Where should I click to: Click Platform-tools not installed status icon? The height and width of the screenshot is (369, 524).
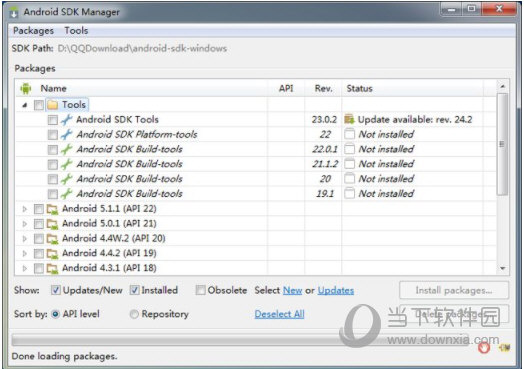(350, 134)
